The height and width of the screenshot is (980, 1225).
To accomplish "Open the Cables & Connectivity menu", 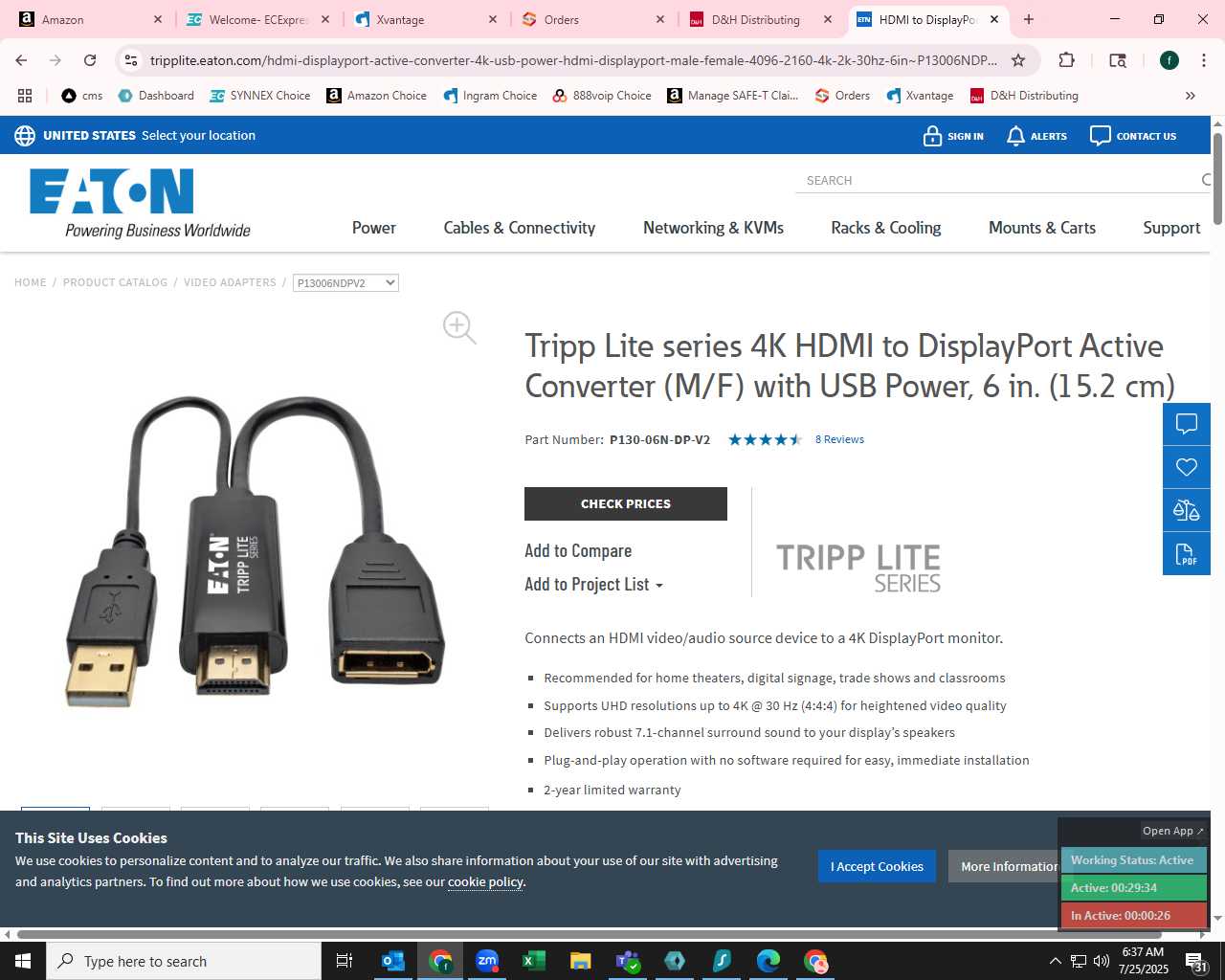I will (x=519, y=228).
